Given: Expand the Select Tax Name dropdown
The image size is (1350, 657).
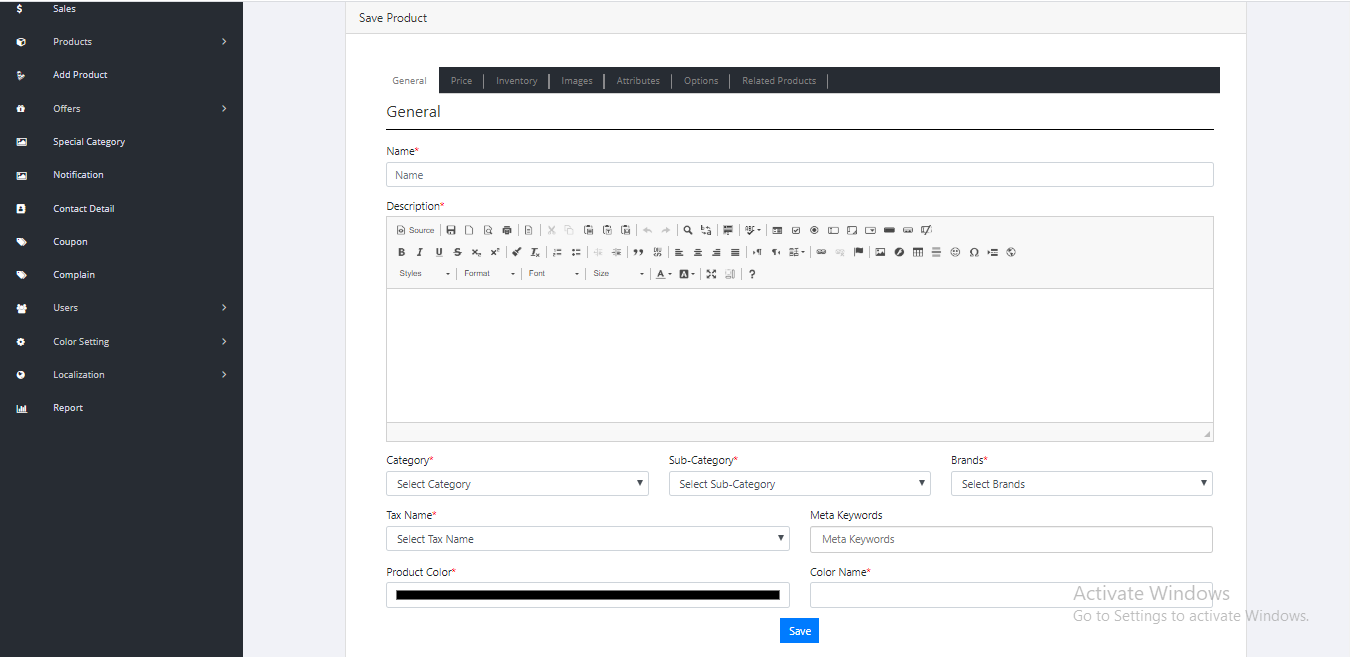Looking at the screenshot, I should [587, 539].
